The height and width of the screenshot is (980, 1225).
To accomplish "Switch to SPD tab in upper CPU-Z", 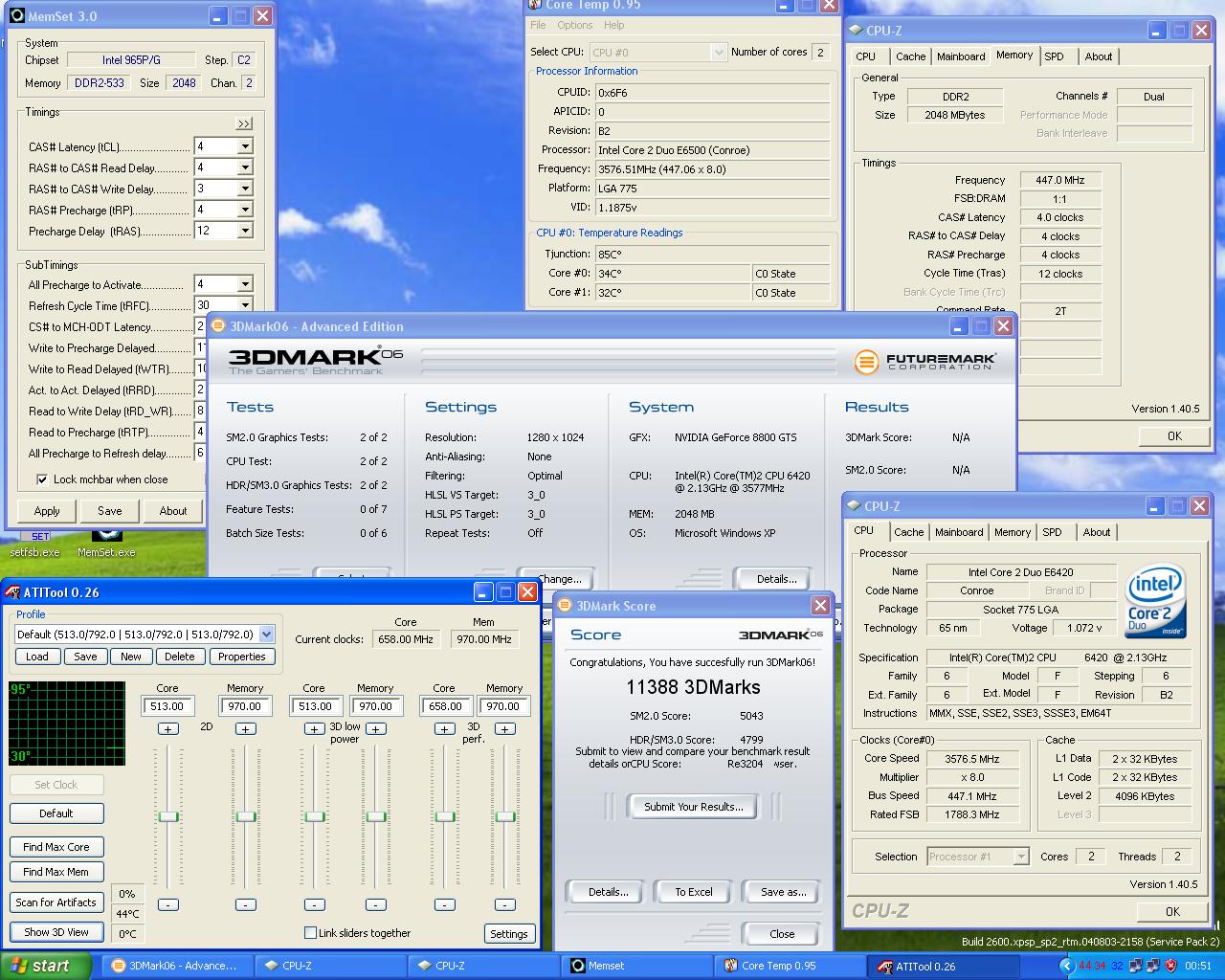I will coord(1054,56).
